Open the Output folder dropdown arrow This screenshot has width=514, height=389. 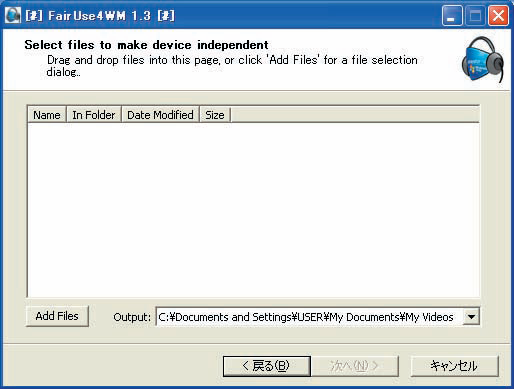tap(471, 317)
